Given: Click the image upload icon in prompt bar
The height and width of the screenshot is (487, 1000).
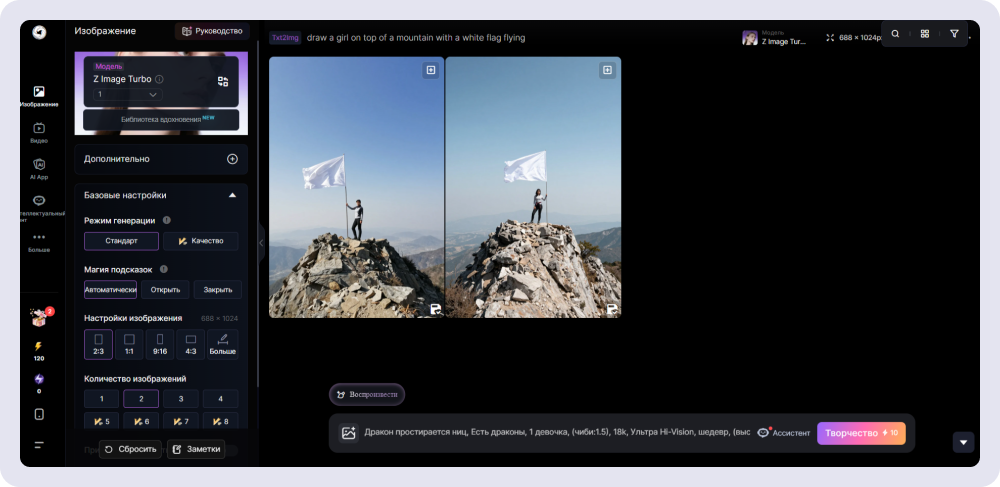Looking at the screenshot, I should (348, 433).
